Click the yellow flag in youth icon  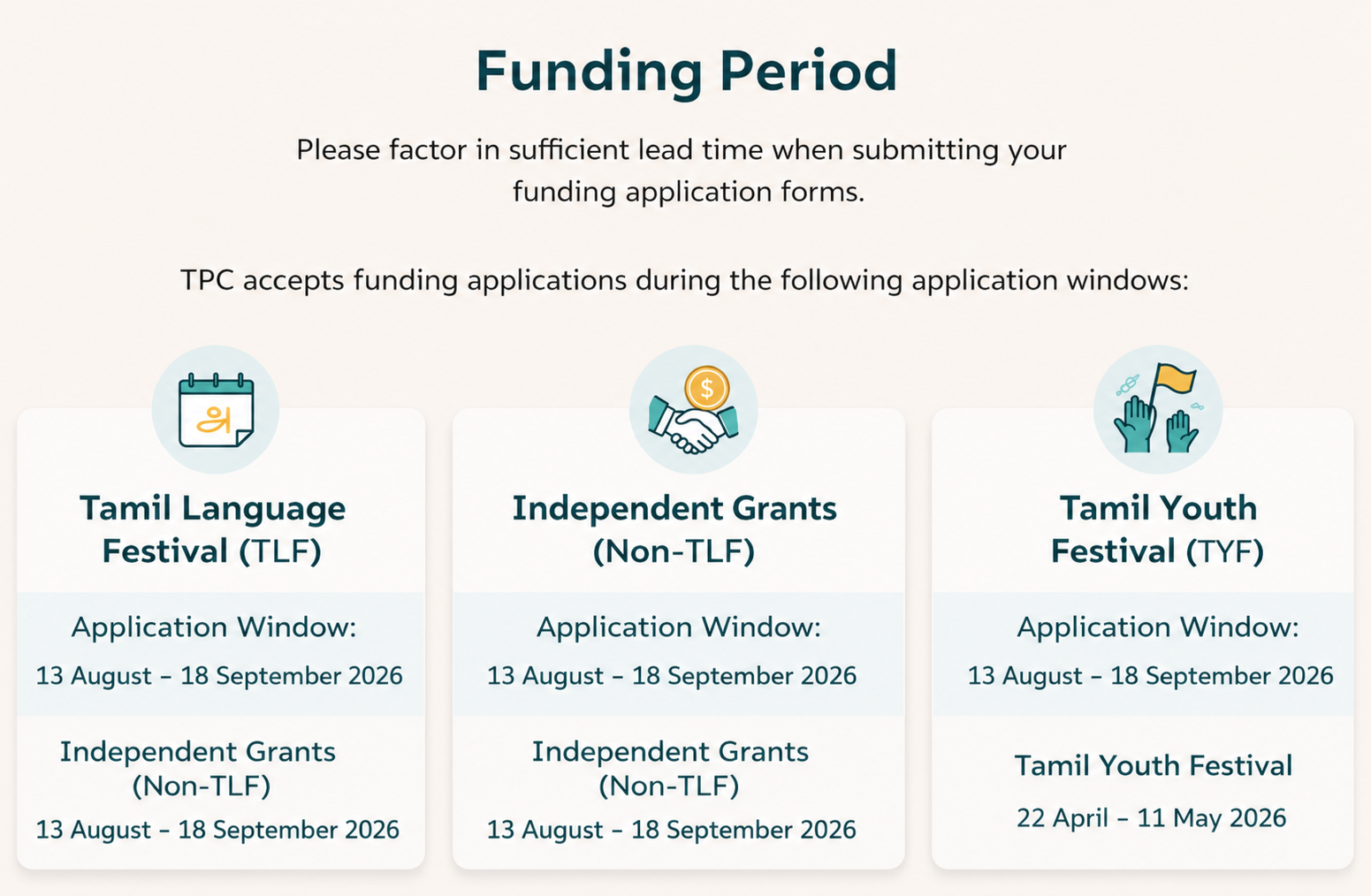click(x=1177, y=379)
